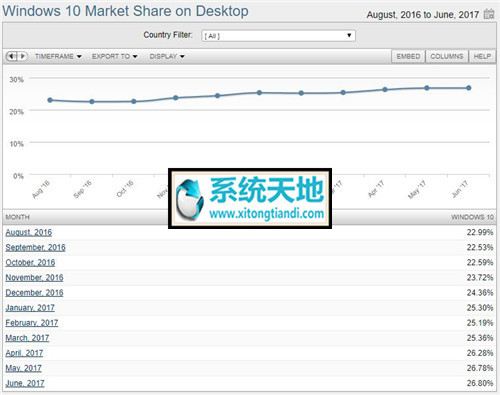The width and height of the screenshot is (500, 395).
Task: Go to next period with right arrow
Action: pos(22,56)
